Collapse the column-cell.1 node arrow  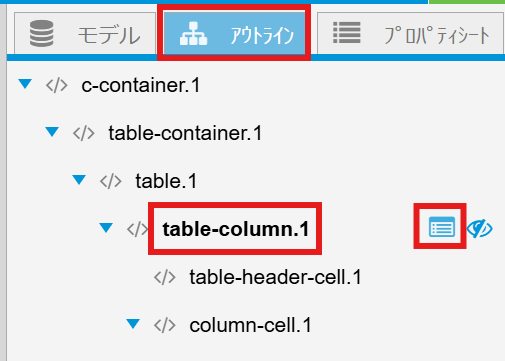click(x=133, y=323)
